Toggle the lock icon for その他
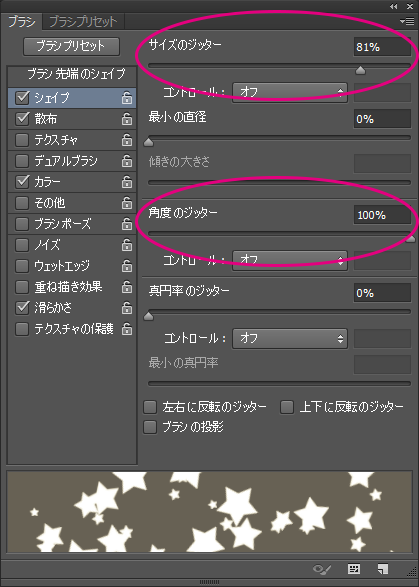This screenshot has height=587, width=419. [x=127, y=203]
